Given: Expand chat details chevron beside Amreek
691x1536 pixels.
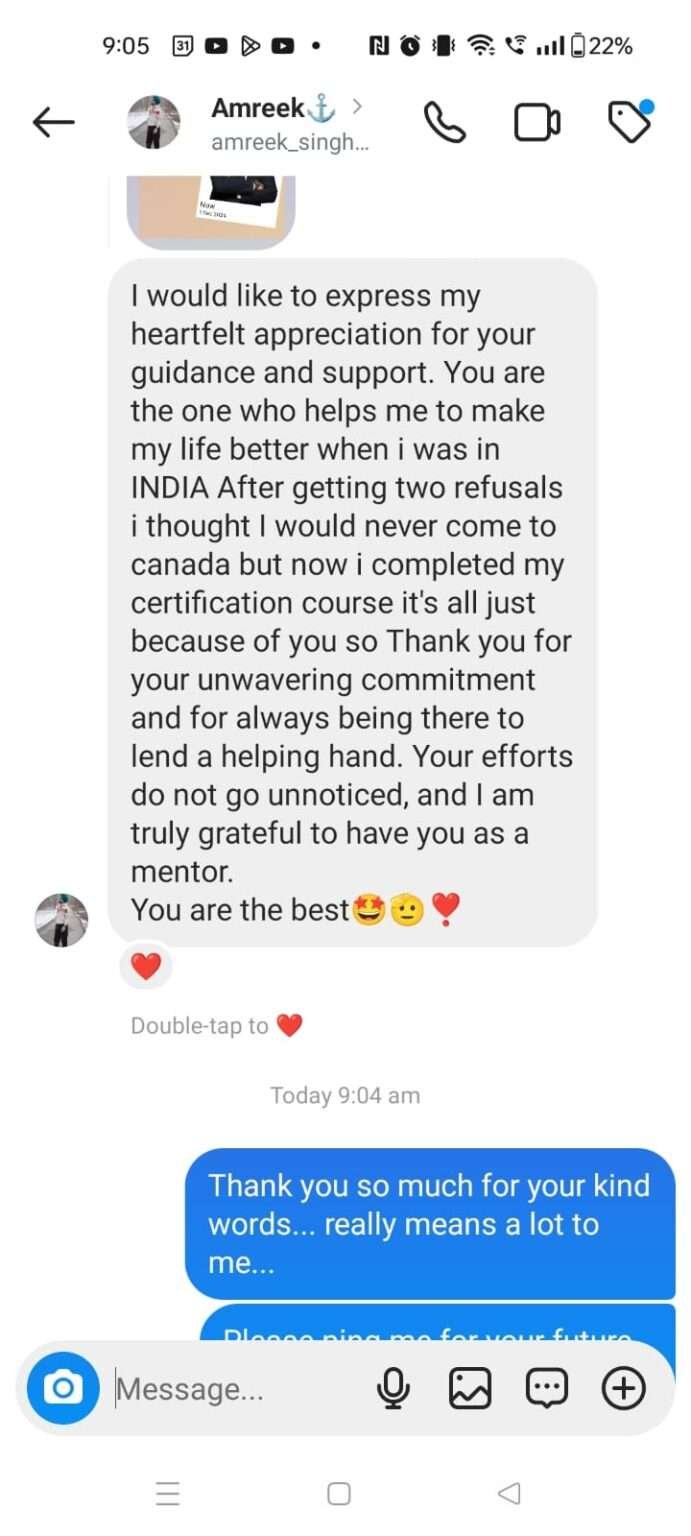Looking at the screenshot, I should [x=357, y=104].
